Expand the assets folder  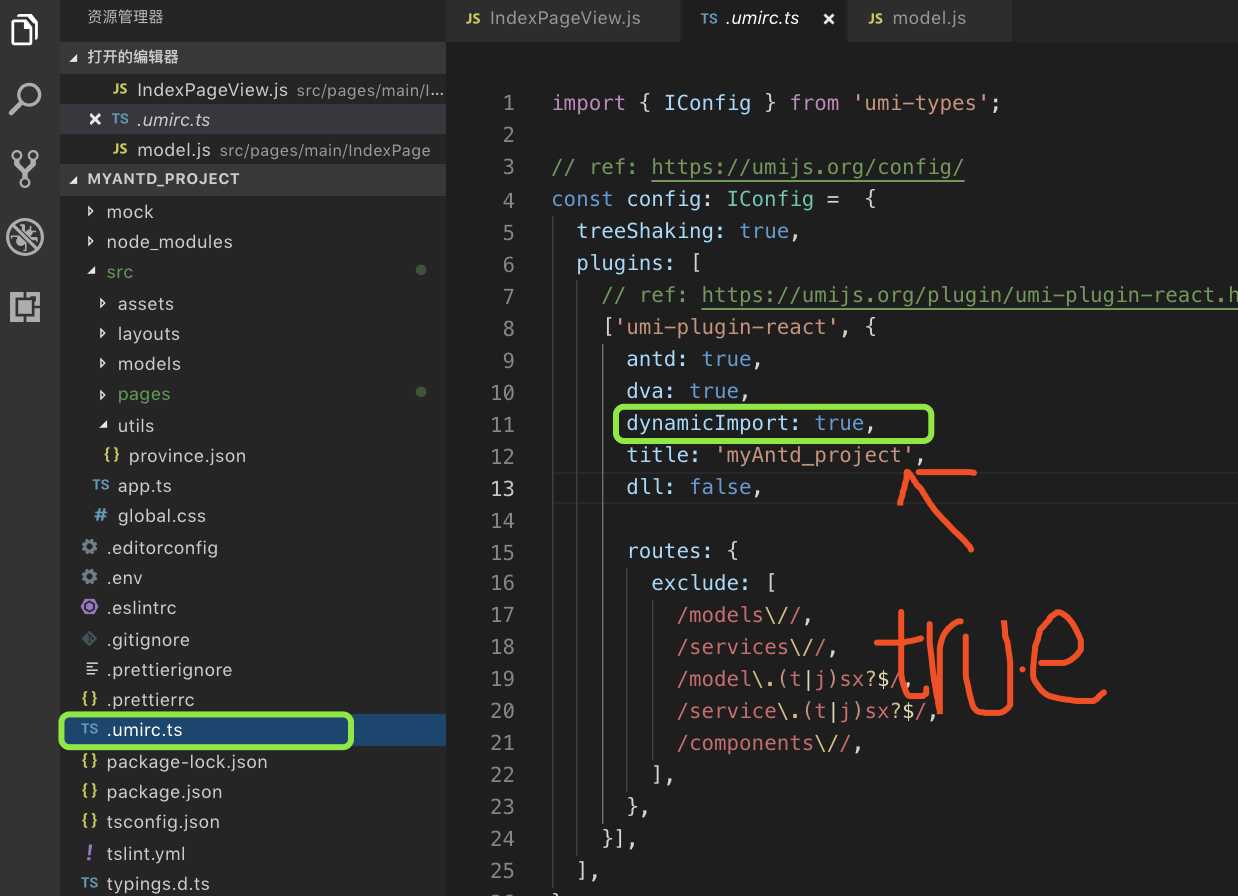[x=145, y=304]
